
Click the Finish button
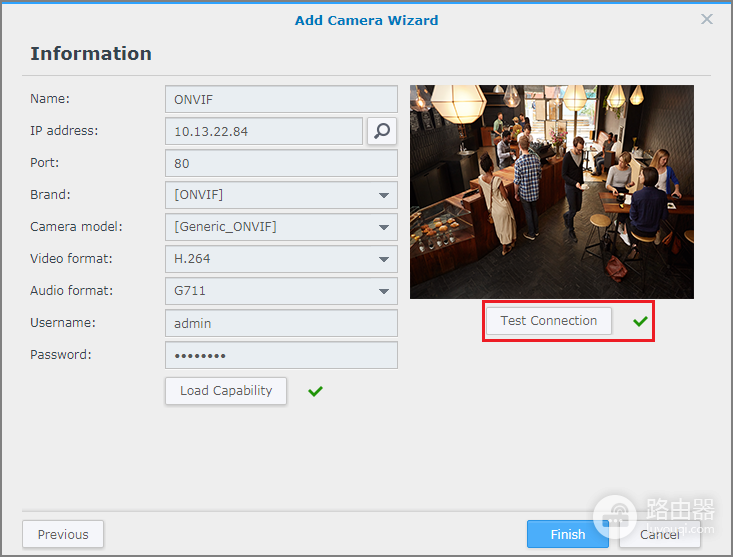[568, 534]
